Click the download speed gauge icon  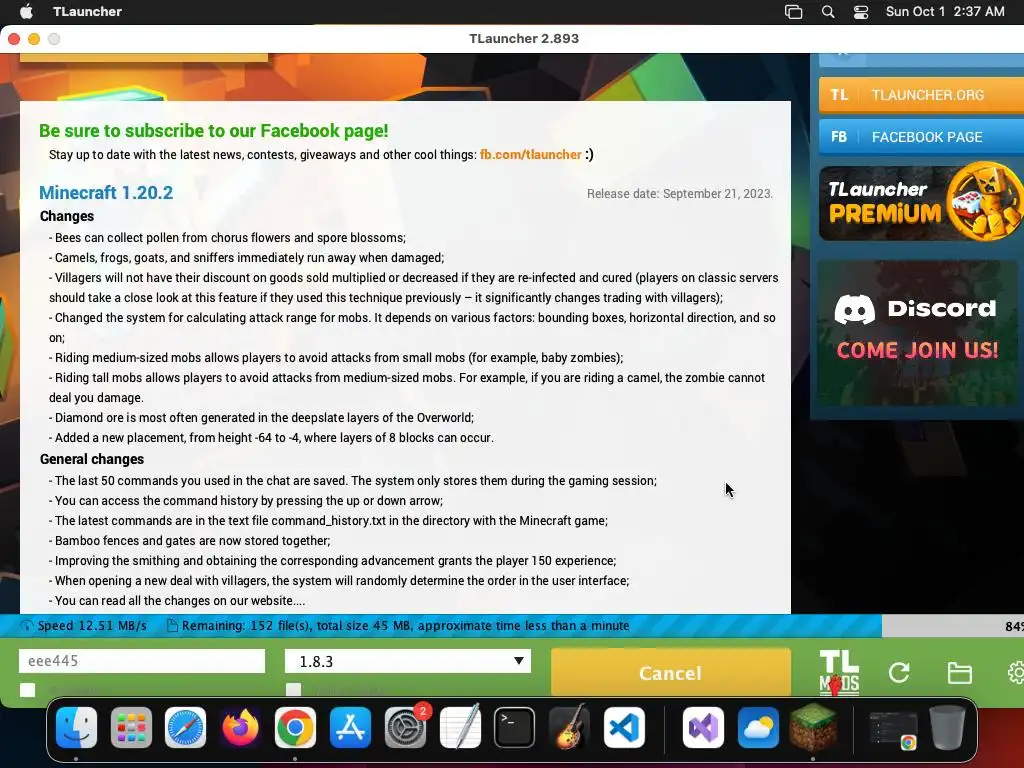pyautogui.click(x=27, y=626)
